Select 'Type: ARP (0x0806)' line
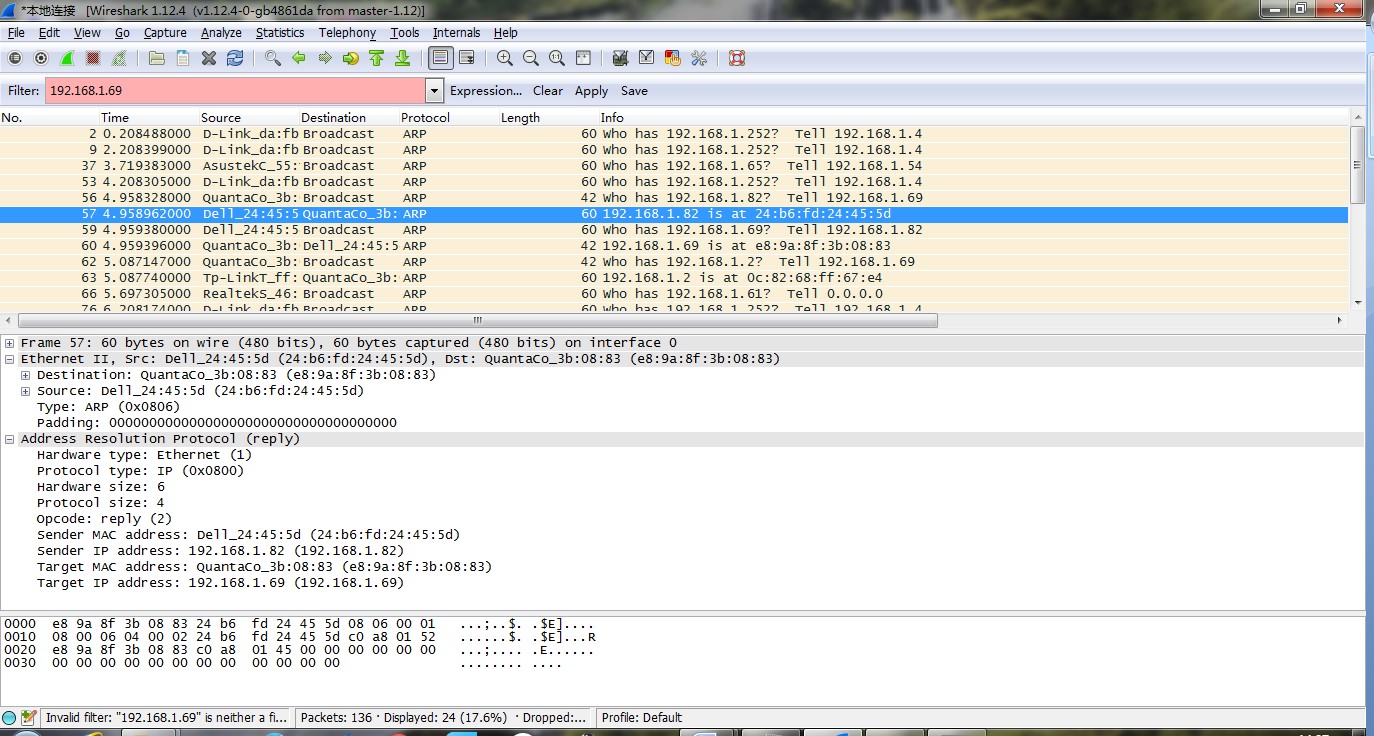 [x=108, y=407]
